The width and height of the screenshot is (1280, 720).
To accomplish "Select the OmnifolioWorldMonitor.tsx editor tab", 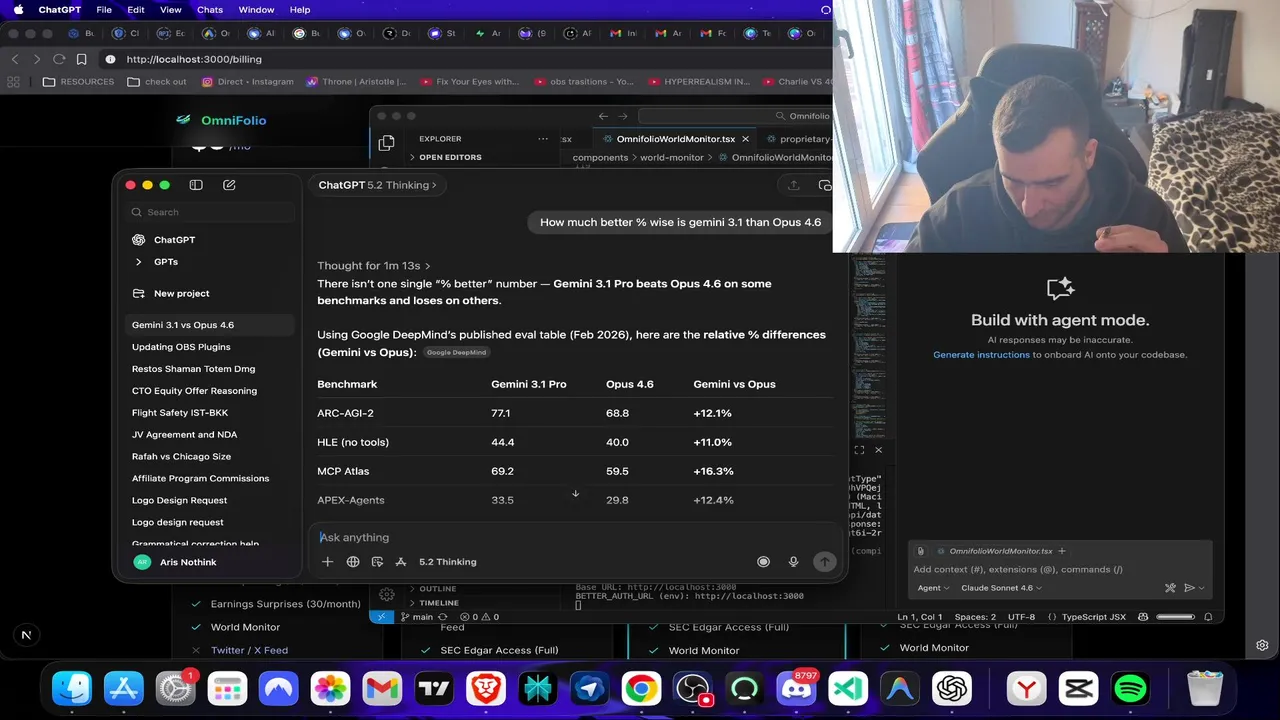I will pyautogui.click(x=676, y=139).
